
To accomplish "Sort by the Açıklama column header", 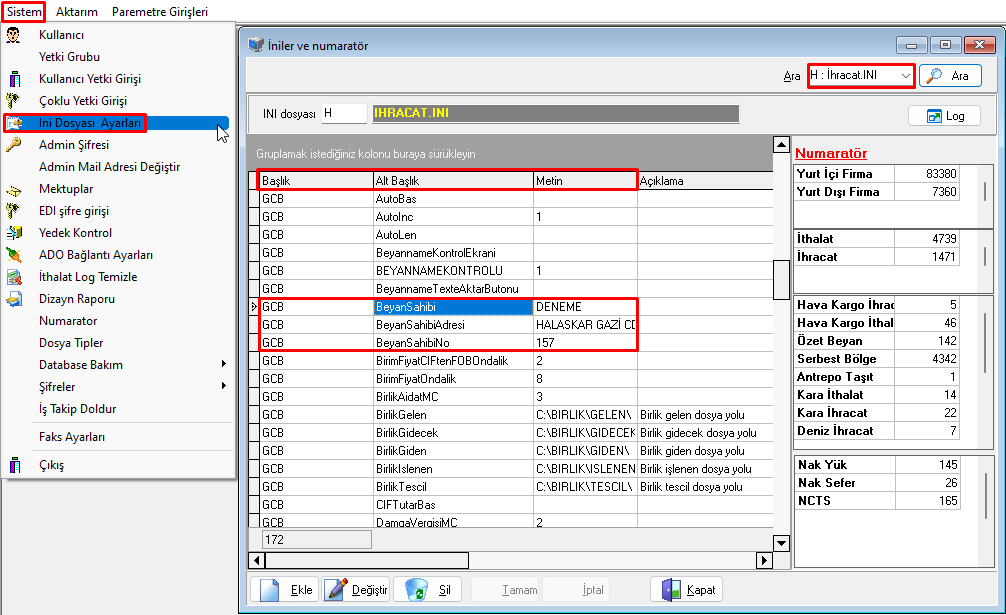I will click(x=705, y=181).
